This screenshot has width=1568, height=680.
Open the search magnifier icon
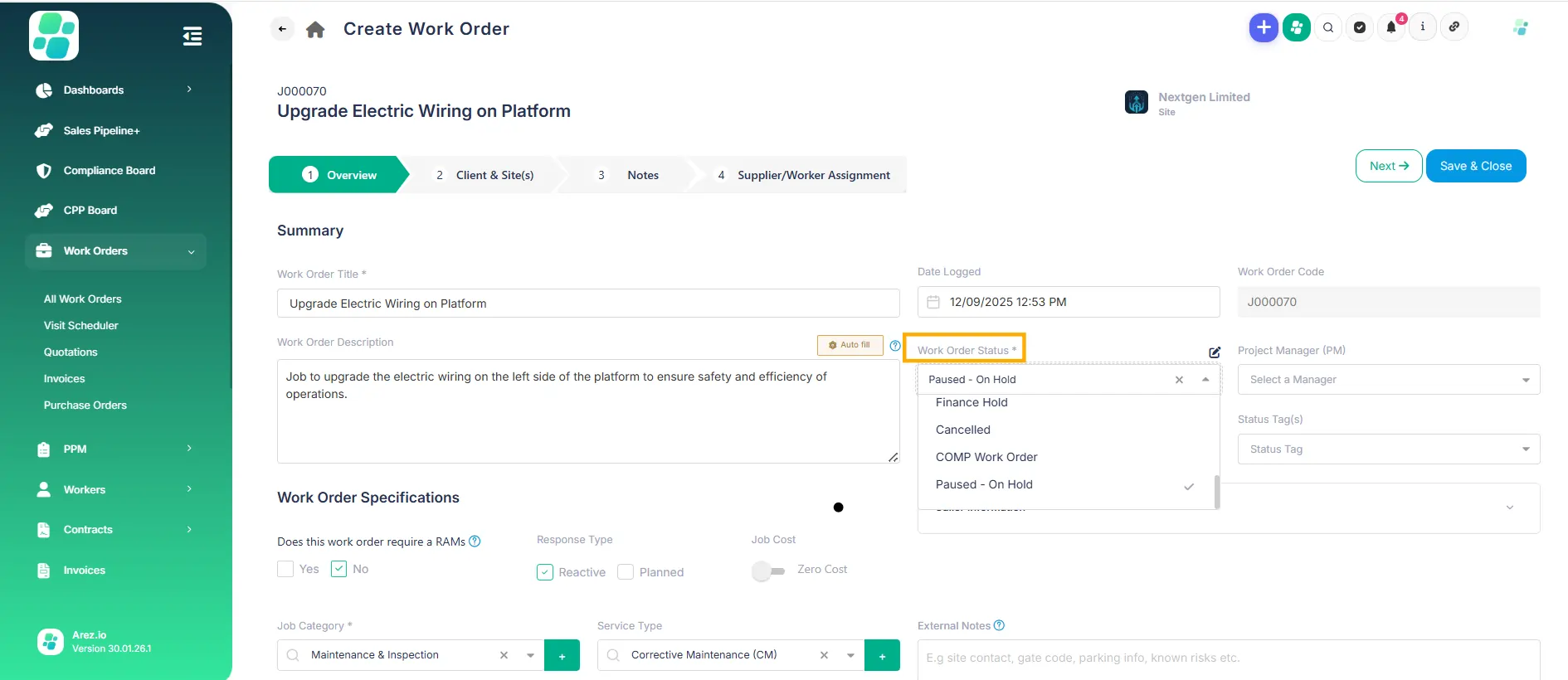(x=1328, y=27)
